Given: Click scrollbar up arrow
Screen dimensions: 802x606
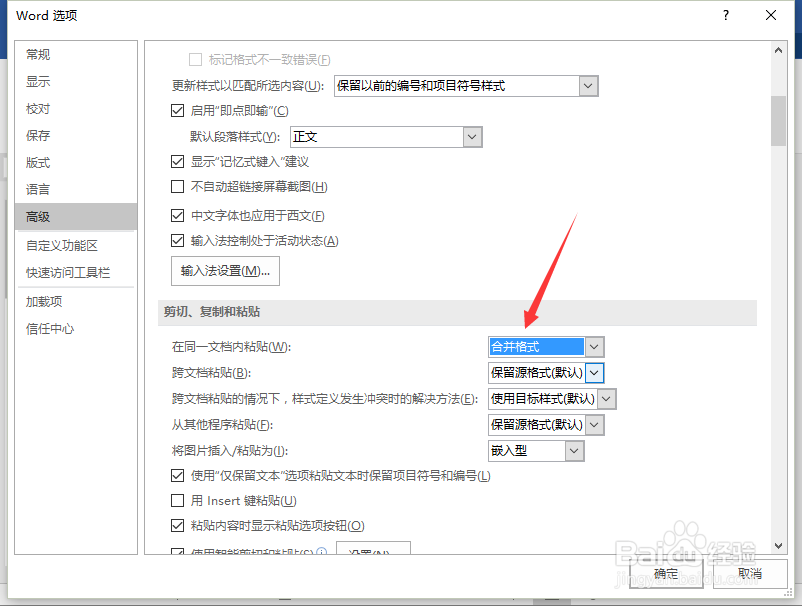Looking at the screenshot, I should (x=778, y=50).
